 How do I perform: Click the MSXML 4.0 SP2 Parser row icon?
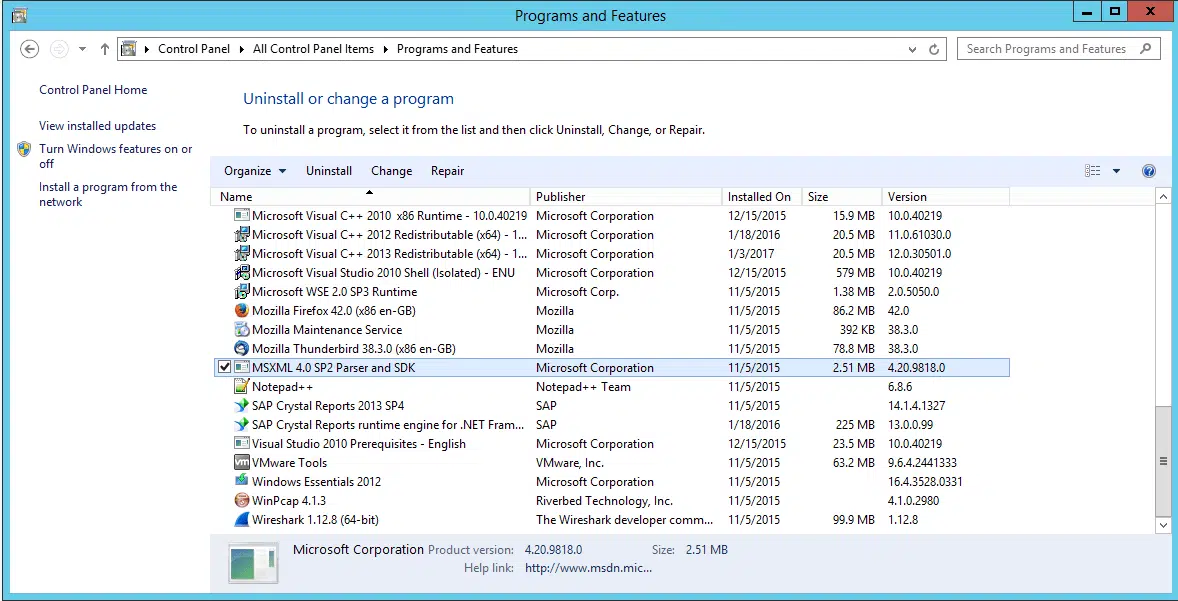pyautogui.click(x=241, y=367)
